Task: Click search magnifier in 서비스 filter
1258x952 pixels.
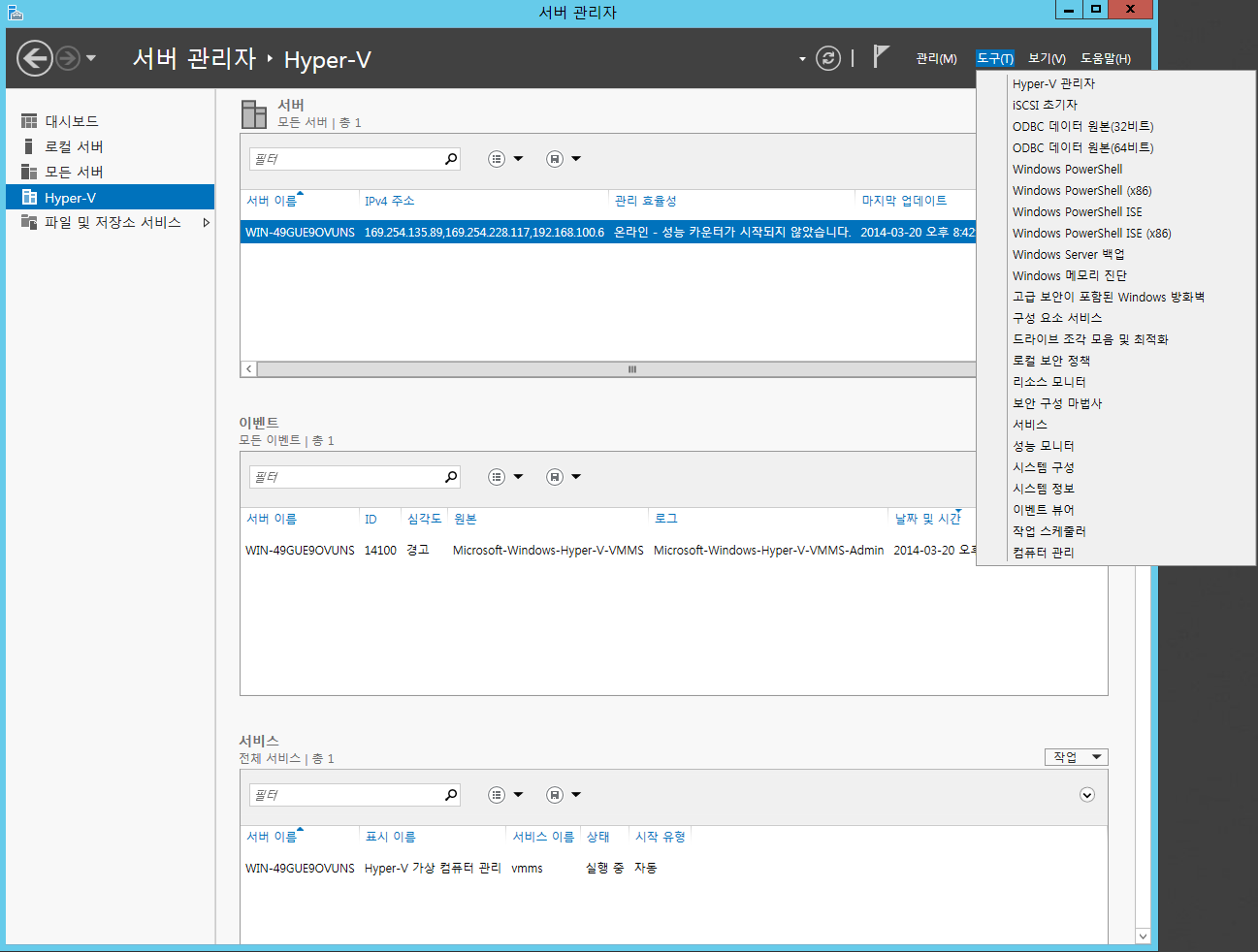Action: pyautogui.click(x=451, y=795)
